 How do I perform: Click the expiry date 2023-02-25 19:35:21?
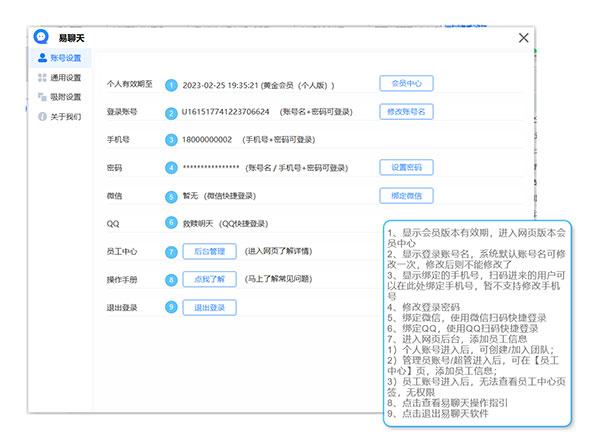(x=220, y=85)
